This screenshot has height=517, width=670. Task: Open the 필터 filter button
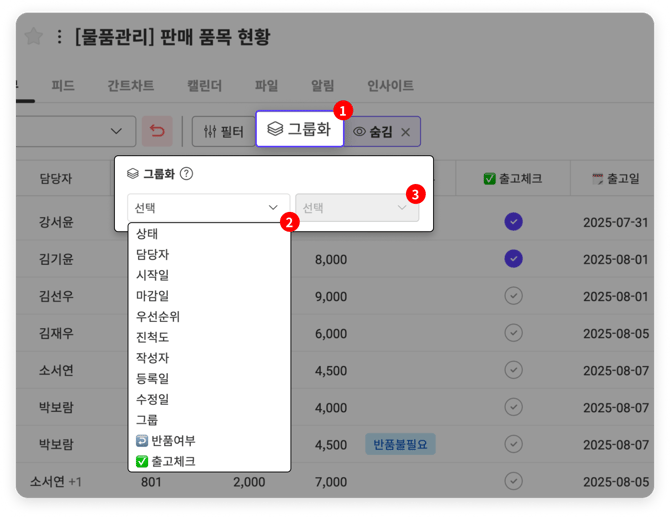tap(218, 131)
